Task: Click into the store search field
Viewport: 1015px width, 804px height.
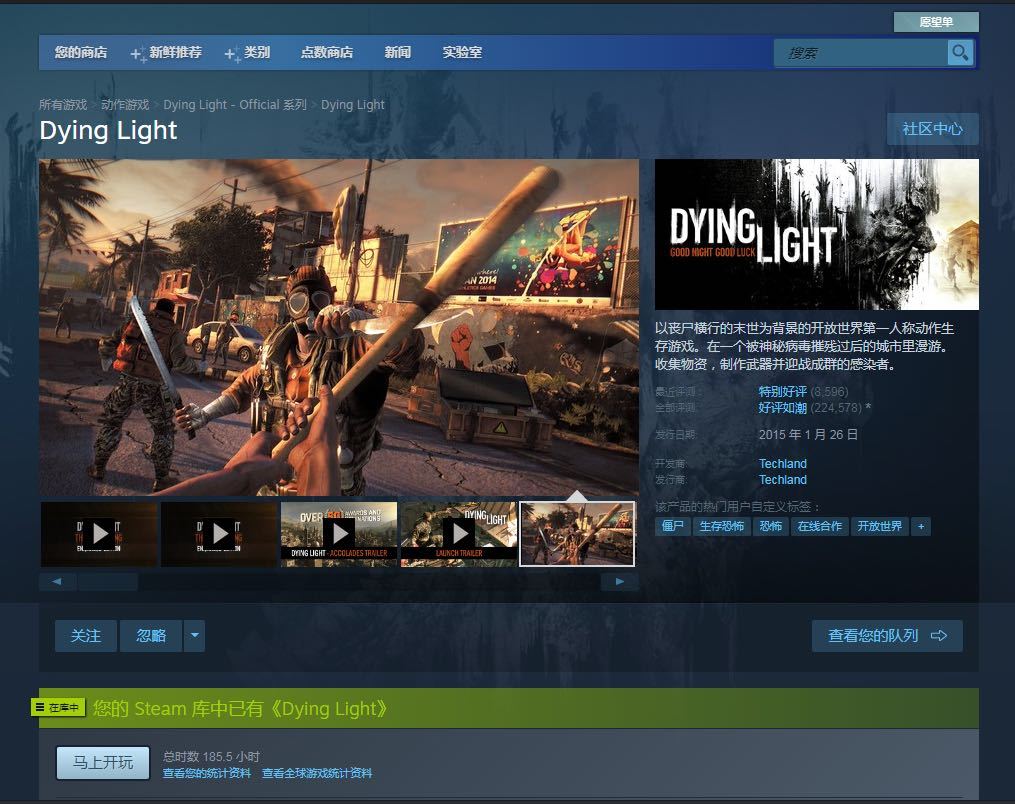Action: point(860,53)
